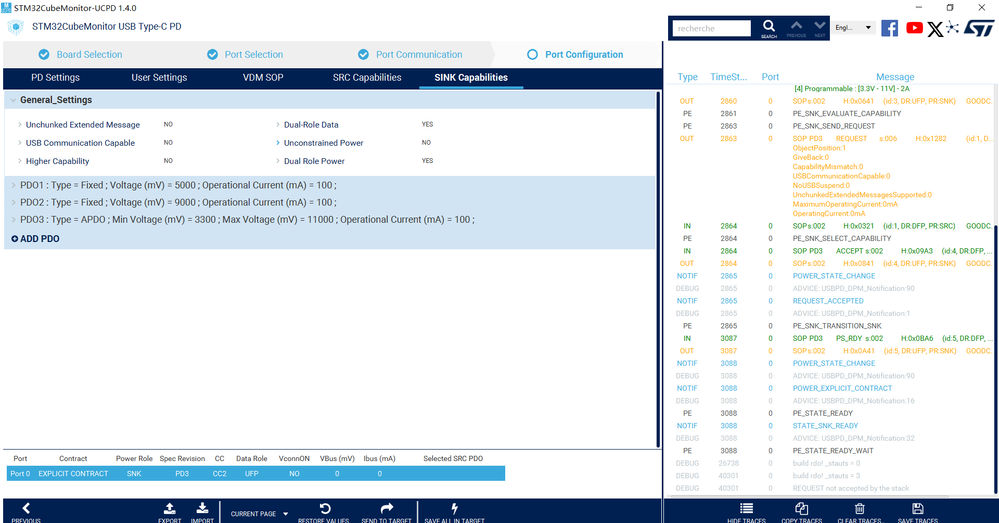Click the STM32CubeMonitor app logo
999x523 pixels.
(15, 27)
